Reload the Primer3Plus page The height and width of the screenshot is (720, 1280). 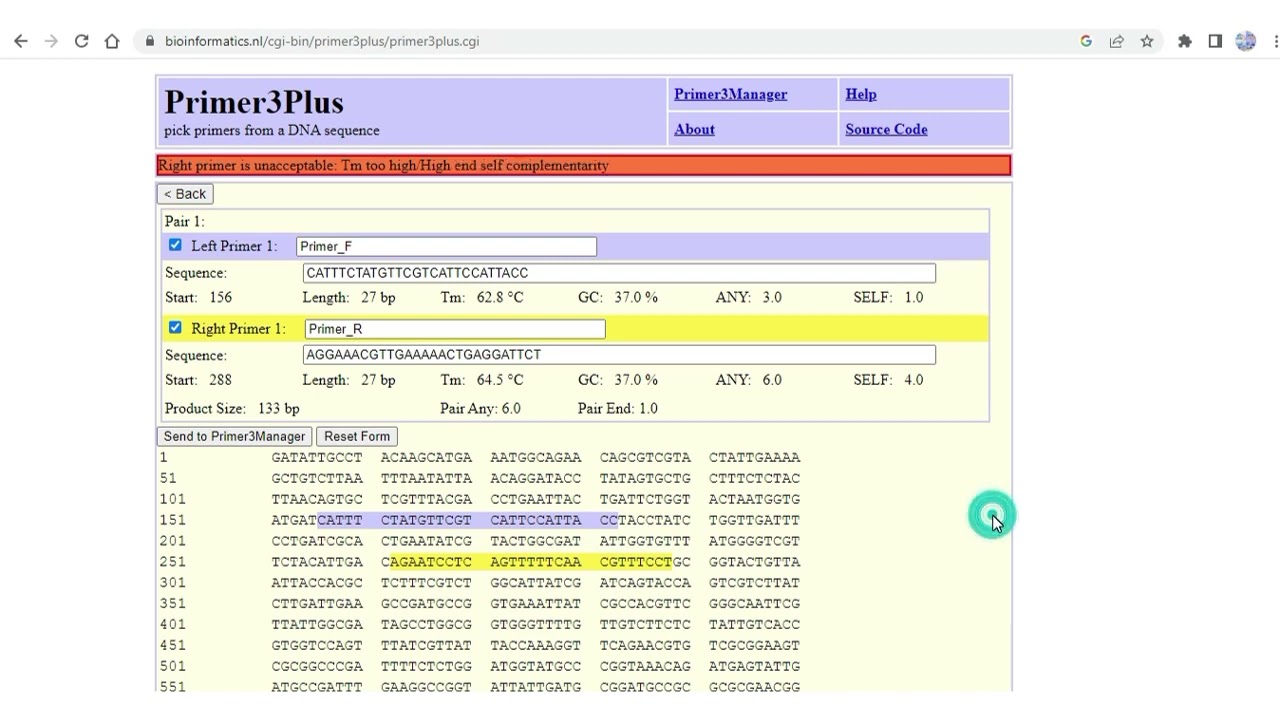click(82, 41)
